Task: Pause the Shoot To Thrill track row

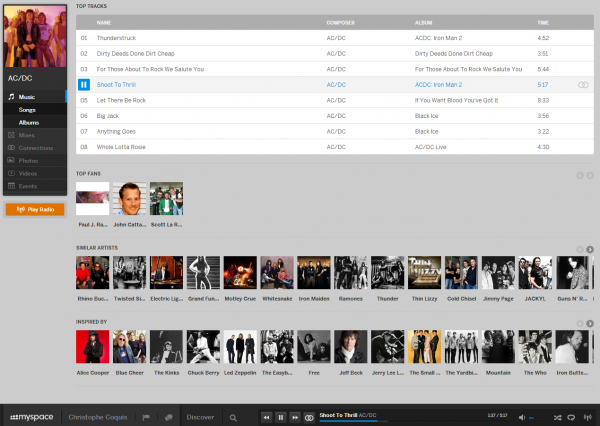Action: (84, 85)
